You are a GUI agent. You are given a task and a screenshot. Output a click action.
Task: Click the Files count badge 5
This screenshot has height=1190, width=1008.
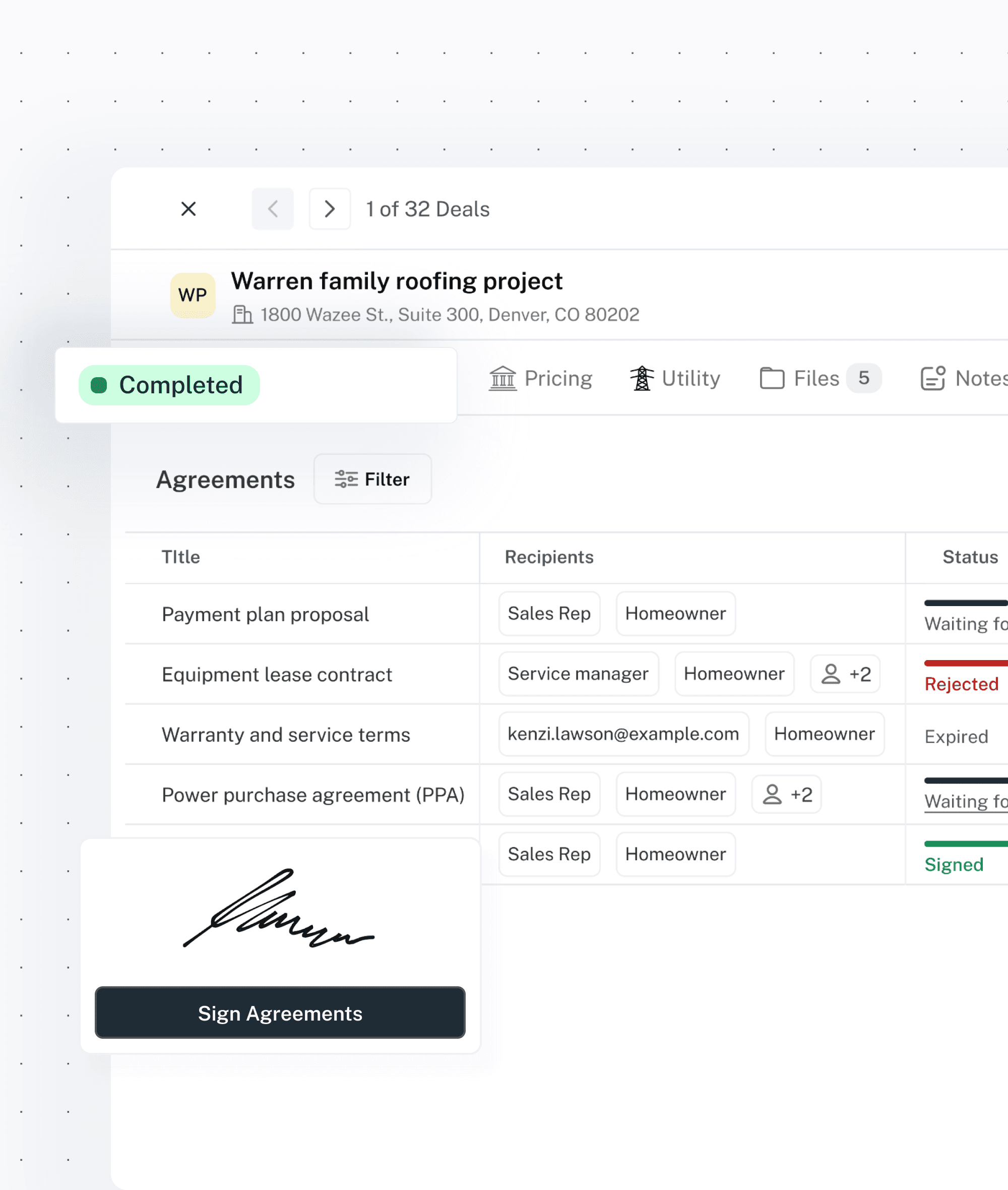pos(863,378)
